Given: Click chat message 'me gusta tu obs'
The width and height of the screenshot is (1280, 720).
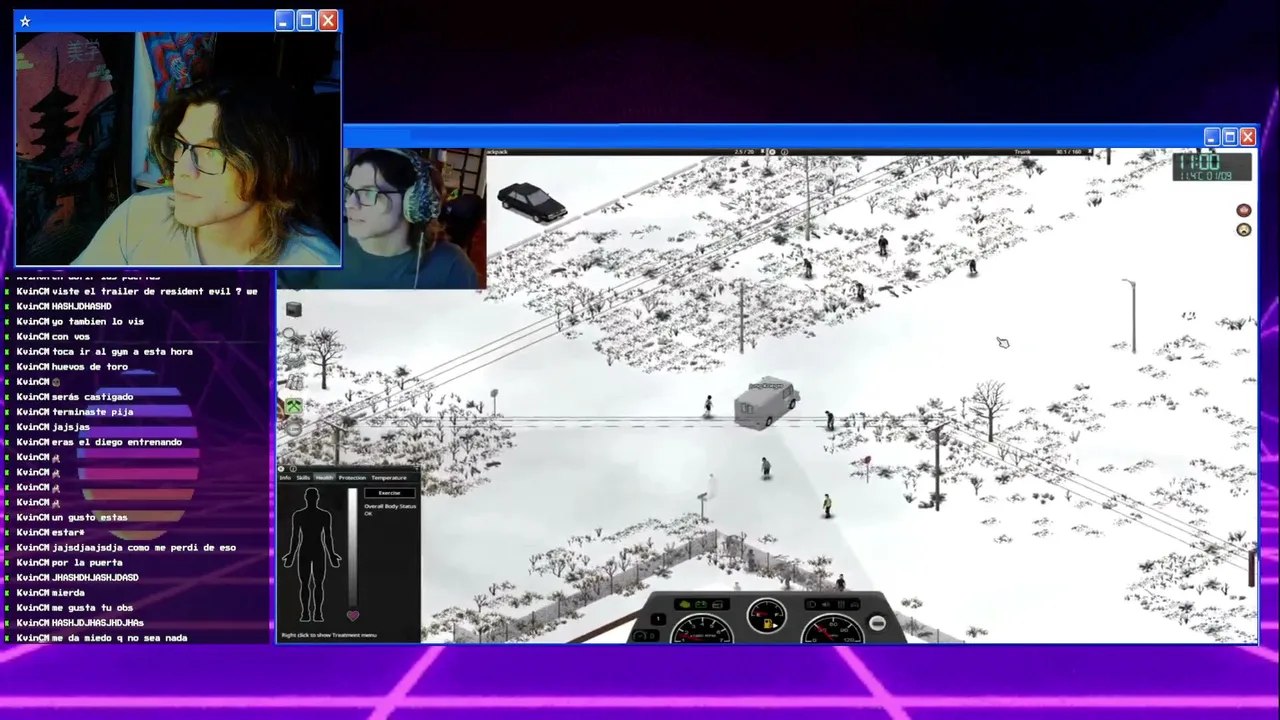Looking at the screenshot, I should (92, 608).
